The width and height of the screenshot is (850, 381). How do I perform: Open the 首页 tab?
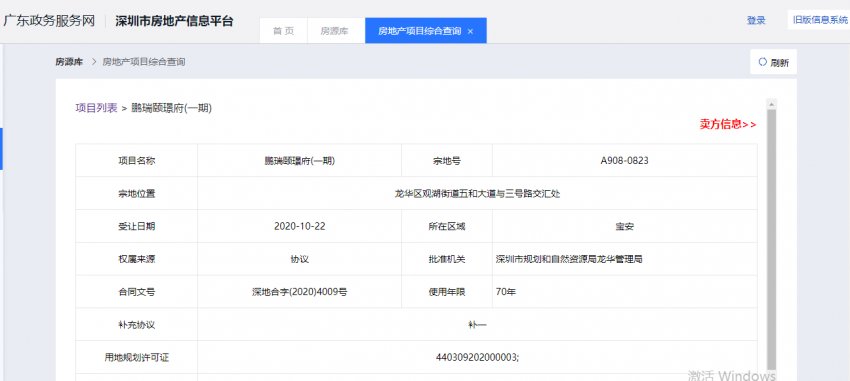click(283, 31)
